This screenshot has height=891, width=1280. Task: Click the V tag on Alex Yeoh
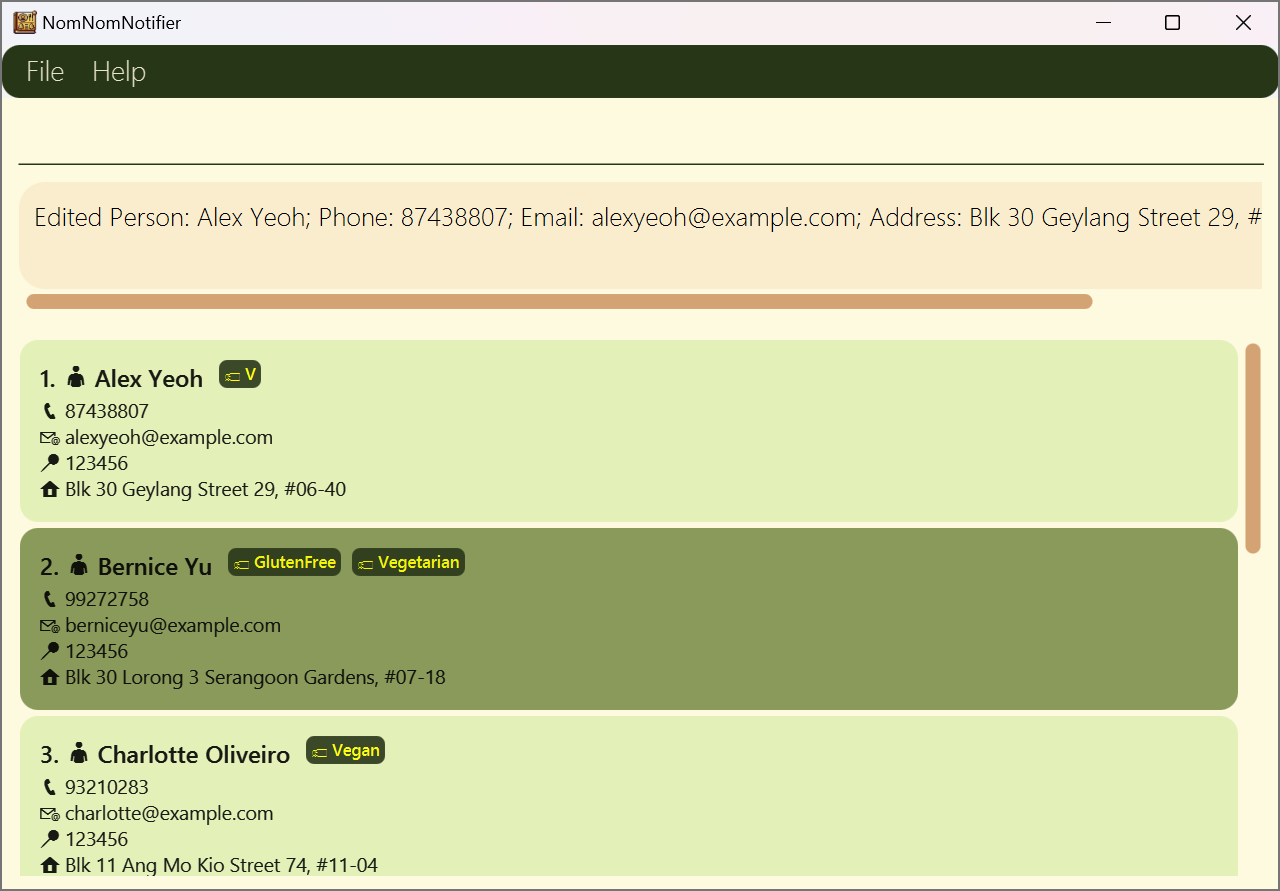tap(240, 374)
